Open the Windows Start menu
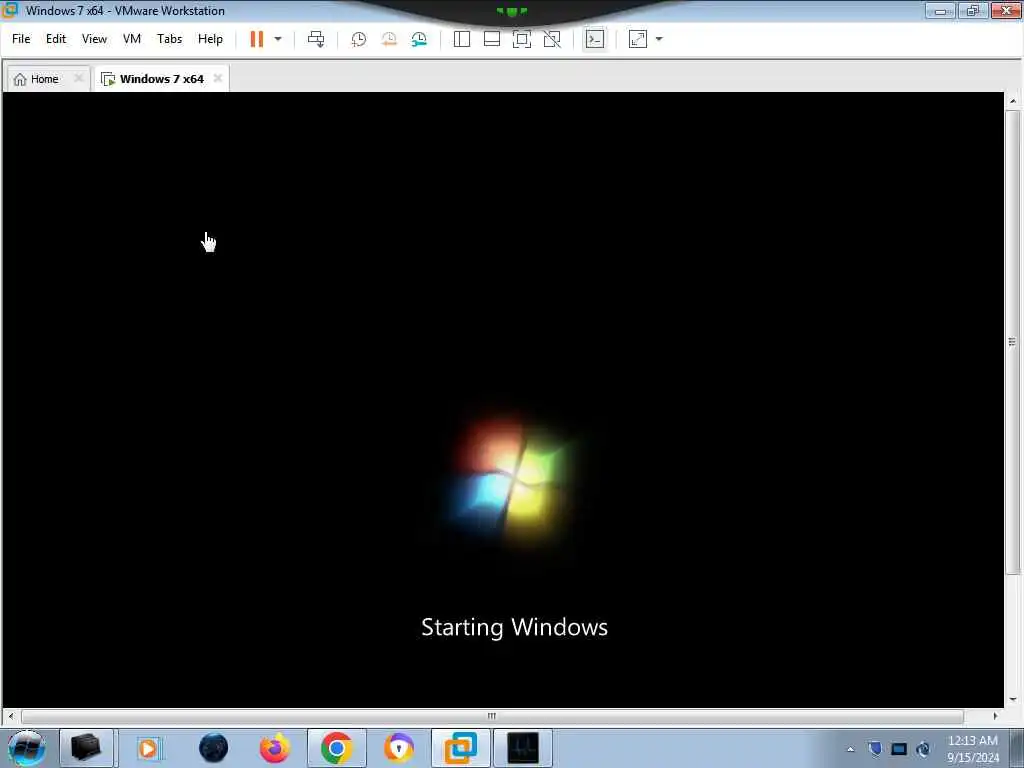This screenshot has height=768, width=1024. 27,748
